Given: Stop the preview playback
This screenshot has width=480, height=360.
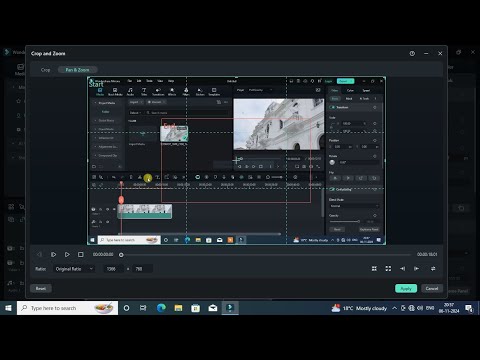Looking at the screenshot, I should [81, 254].
